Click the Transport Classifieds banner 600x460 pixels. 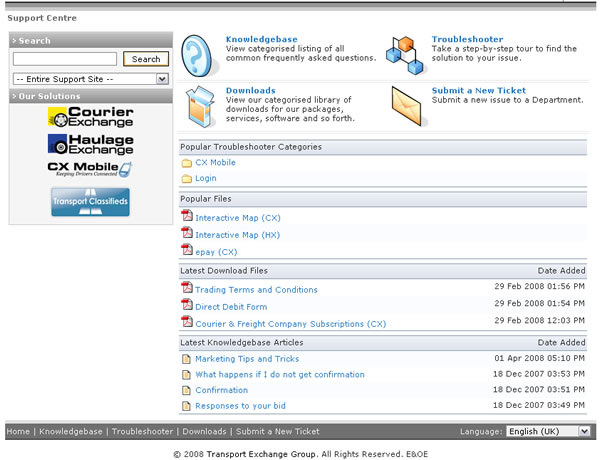click(x=90, y=201)
